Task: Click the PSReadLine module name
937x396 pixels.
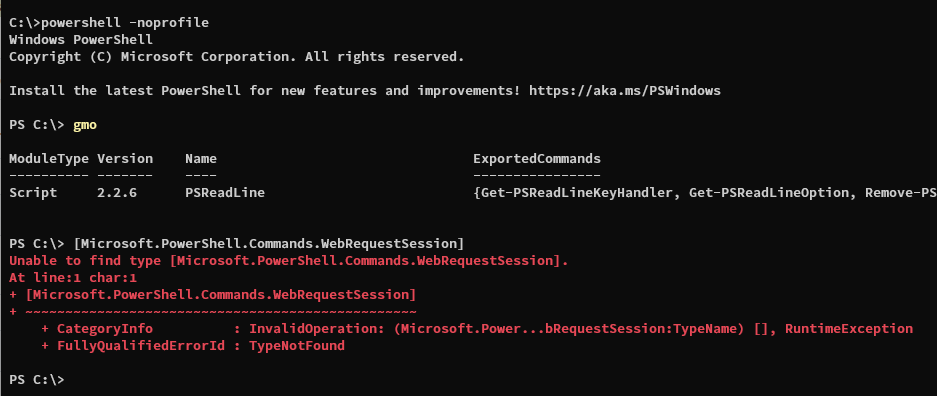Action: pos(225,193)
